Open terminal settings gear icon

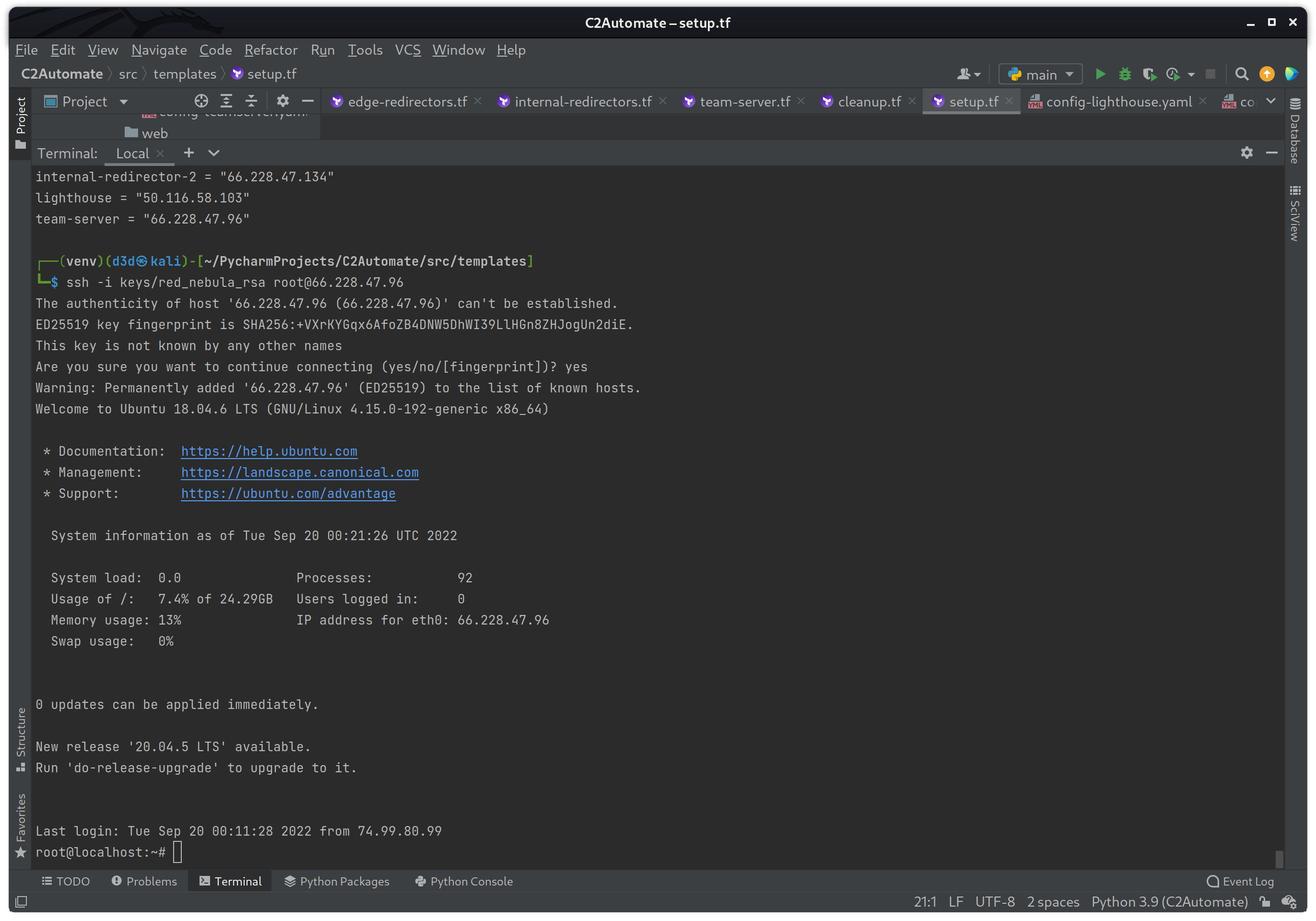[x=1246, y=153]
